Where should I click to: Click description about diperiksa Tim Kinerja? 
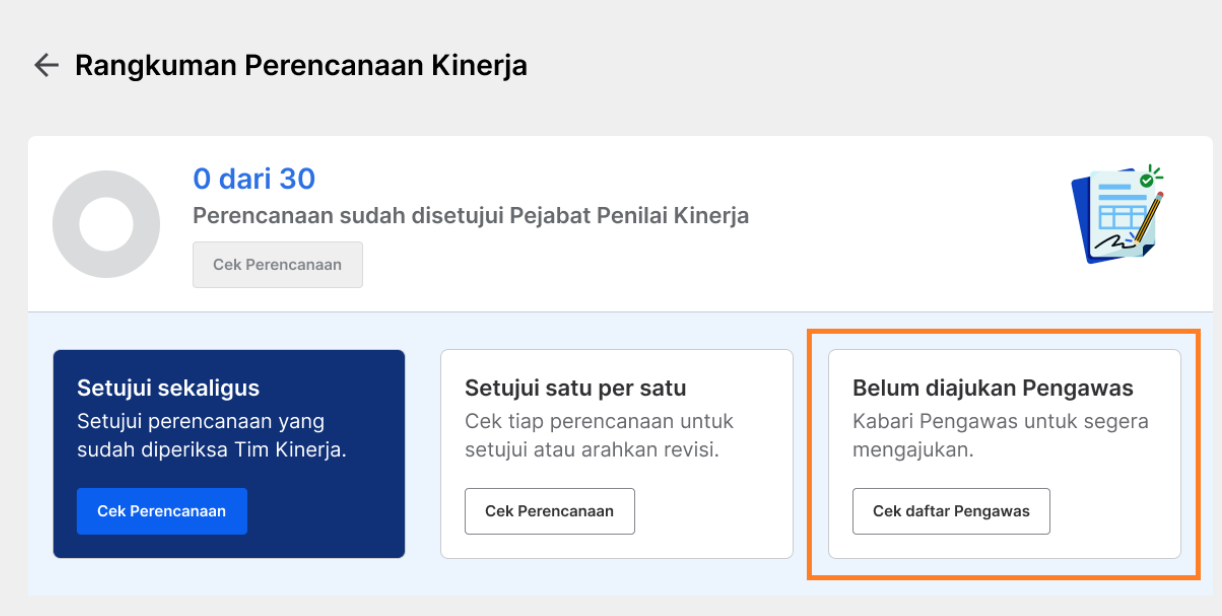coord(211,435)
